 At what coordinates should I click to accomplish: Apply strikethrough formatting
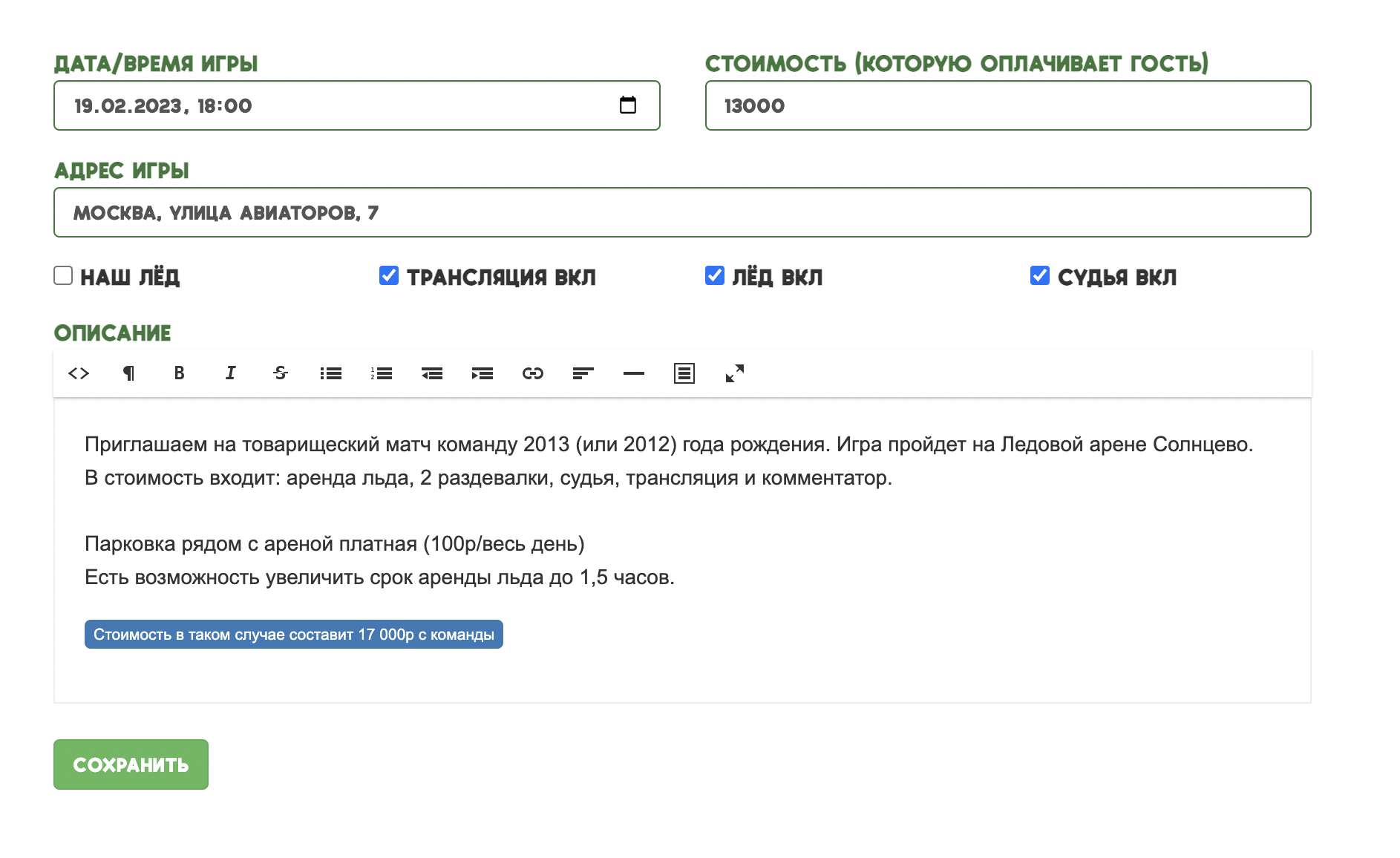click(x=281, y=373)
